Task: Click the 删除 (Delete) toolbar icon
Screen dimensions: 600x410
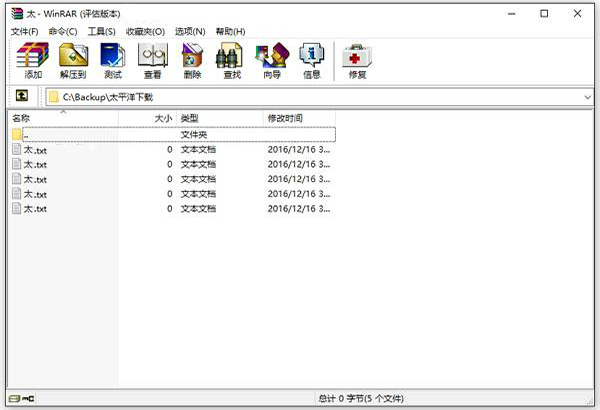Action: [x=192, y=60]
